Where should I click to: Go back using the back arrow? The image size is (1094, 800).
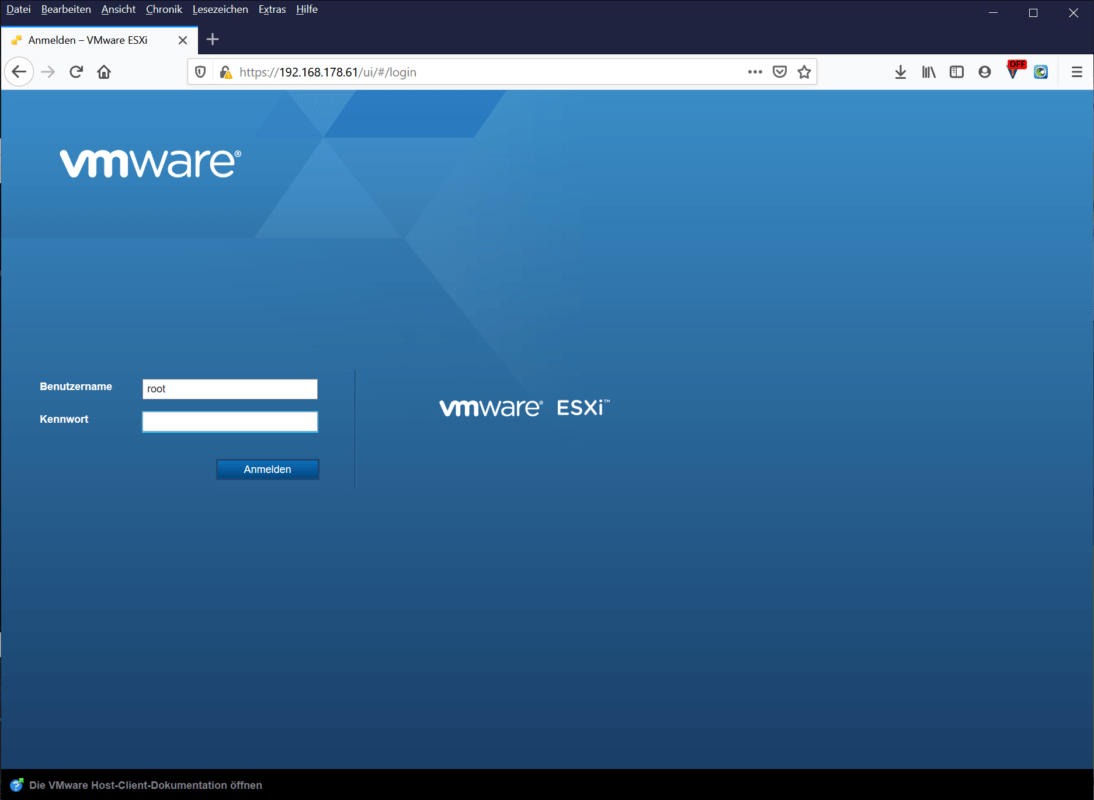[x=19, y=71]
